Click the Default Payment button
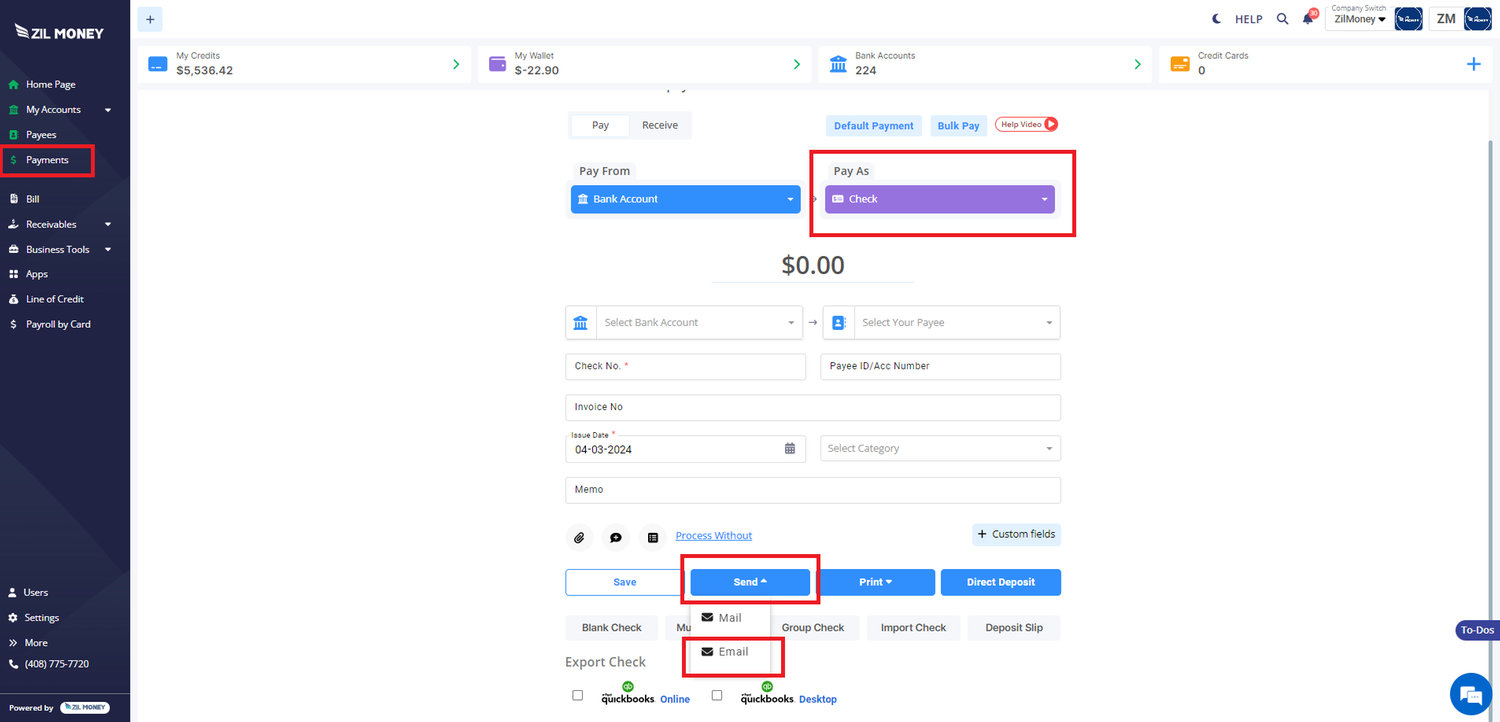Viewport: 1500px width, 722px height. 874,126
